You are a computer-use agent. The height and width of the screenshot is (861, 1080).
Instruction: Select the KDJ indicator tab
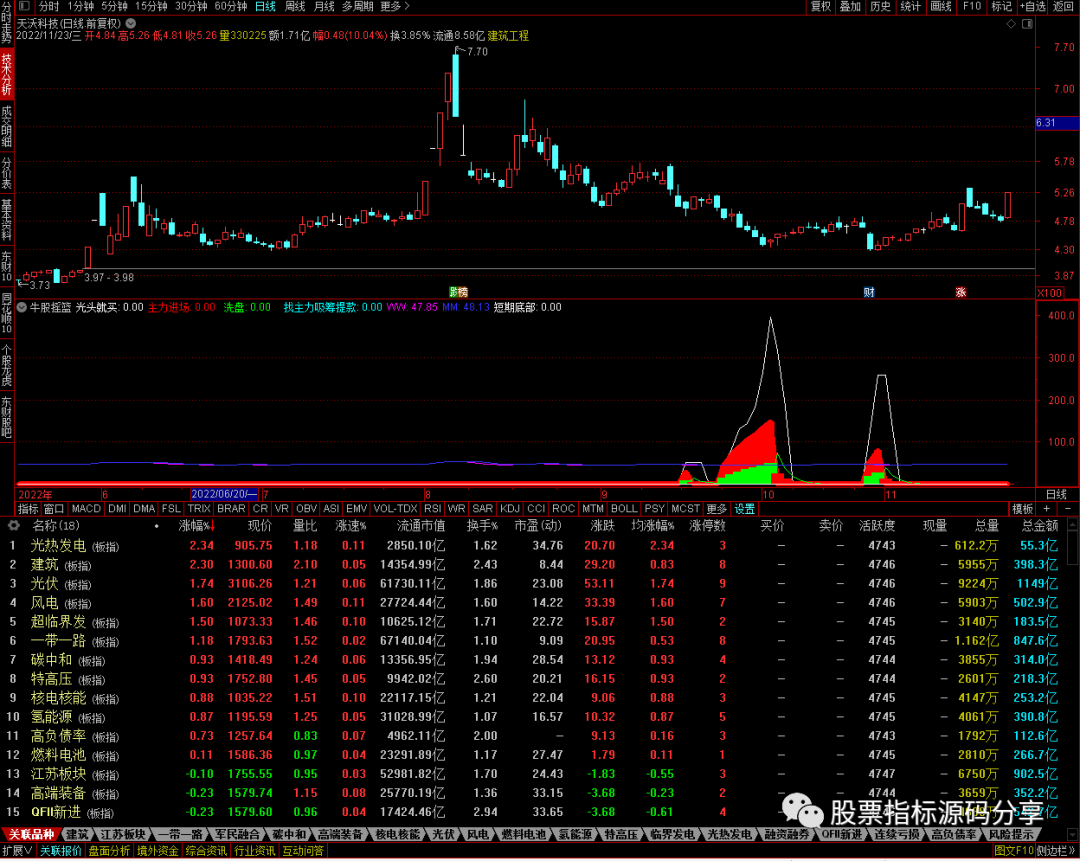[510, 508]
